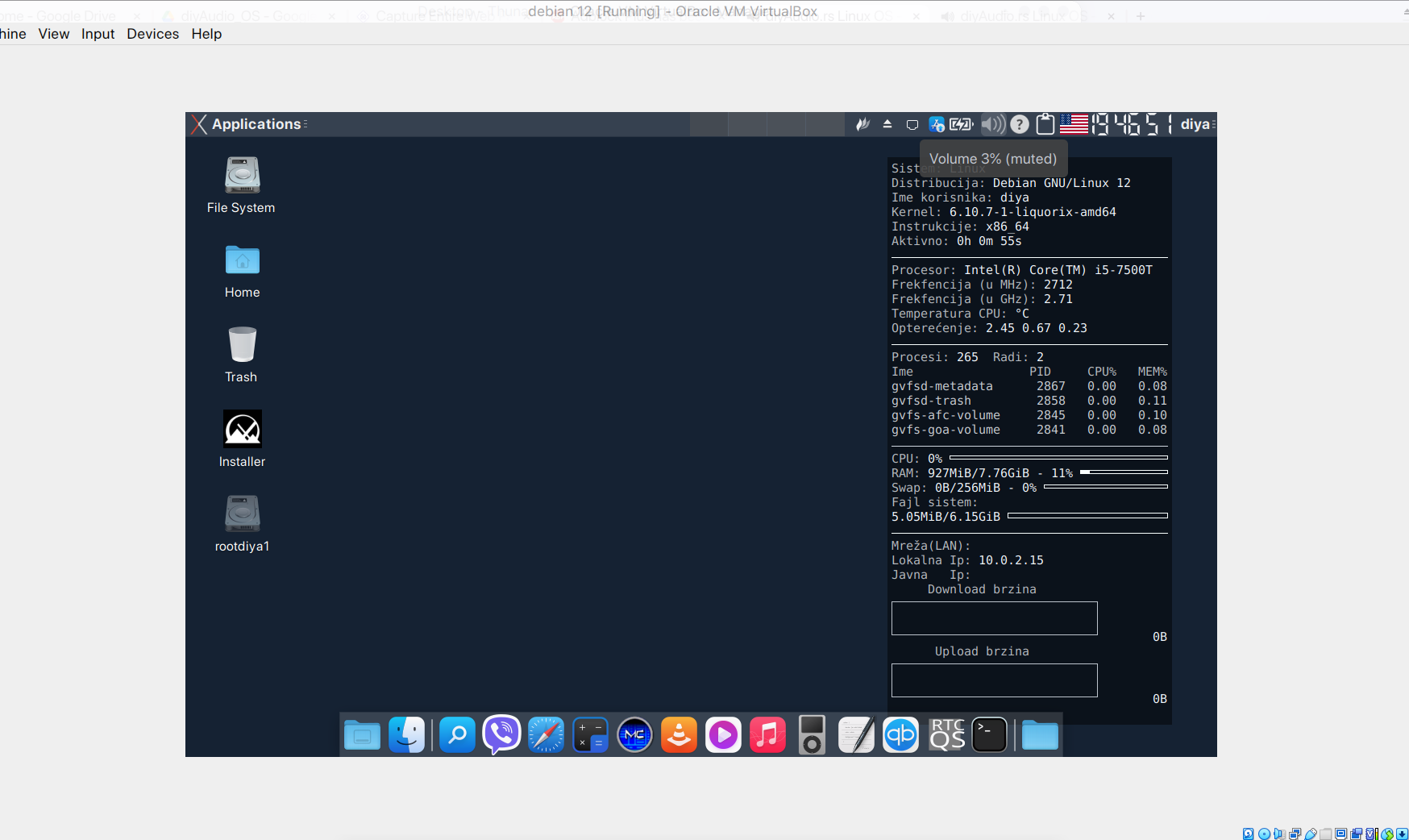Launch the Safari-style compass browser in dock
Viewport: 1409px width, 840px height.
click(546, 735)
